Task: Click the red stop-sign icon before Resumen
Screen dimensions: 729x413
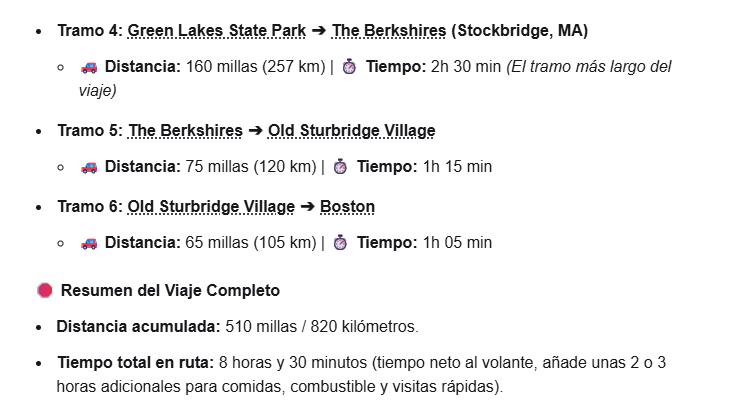Action: click(45, 290)
